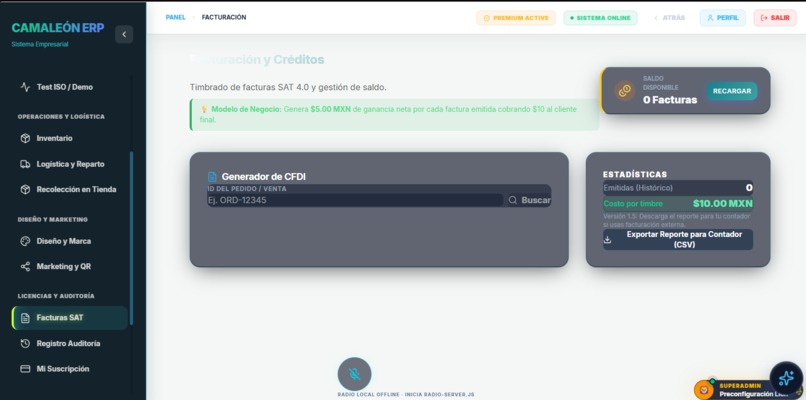Click the PANEL breadcrumb link
806x400 pixels.
point(175,17)
